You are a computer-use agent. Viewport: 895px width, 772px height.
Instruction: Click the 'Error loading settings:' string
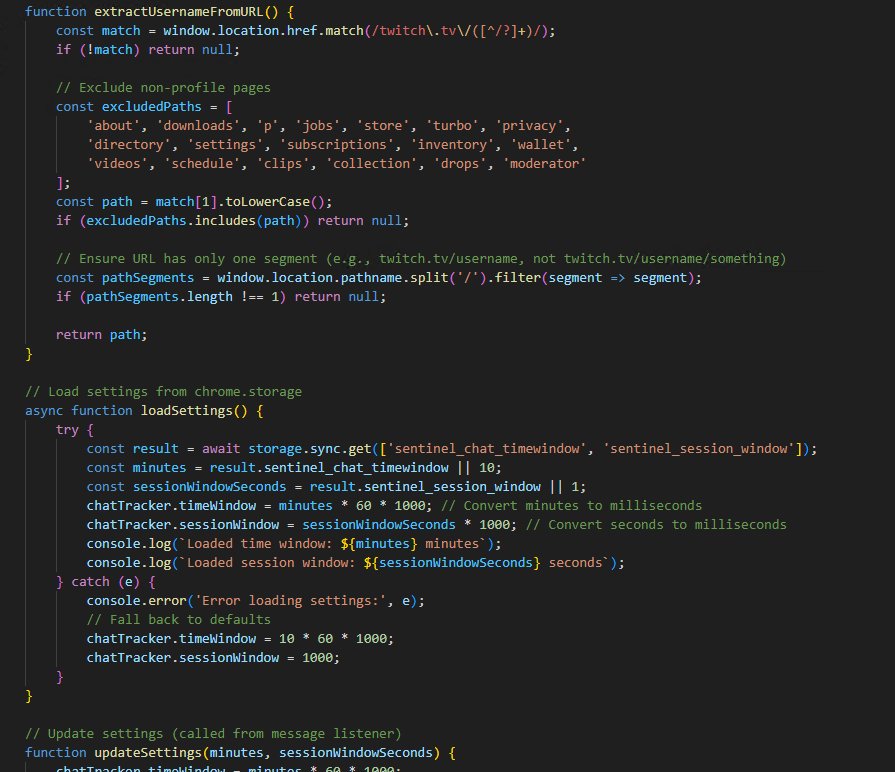(x=291, y=601)
